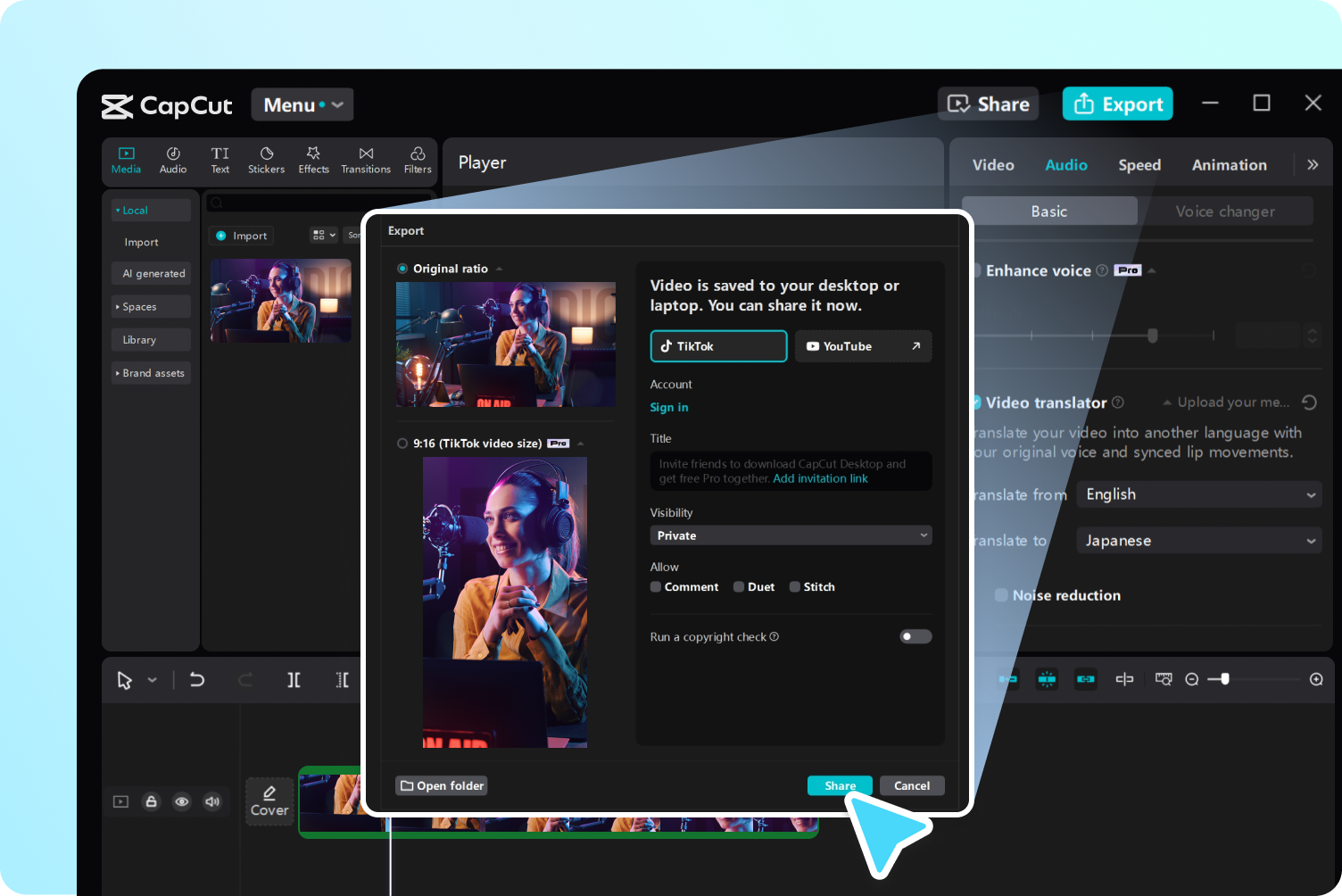
Task: Switch to the Speed tab
Action: tap(1139, 164)
